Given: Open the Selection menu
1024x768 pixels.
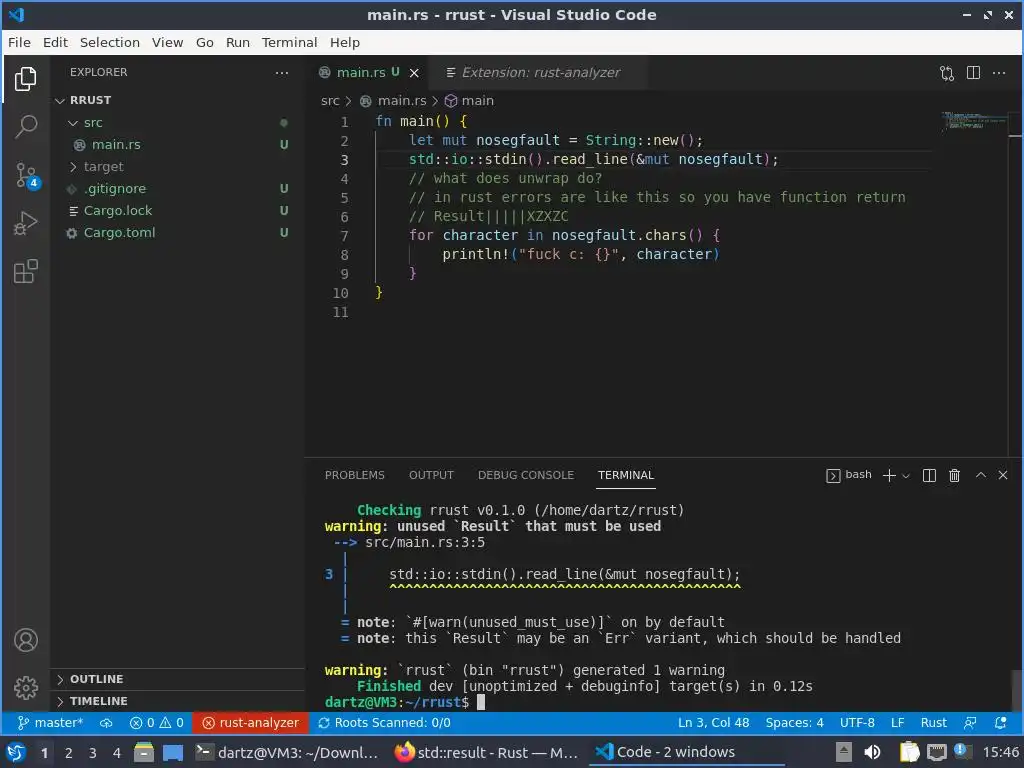Looking at the screenshot, I should (110, 42).
